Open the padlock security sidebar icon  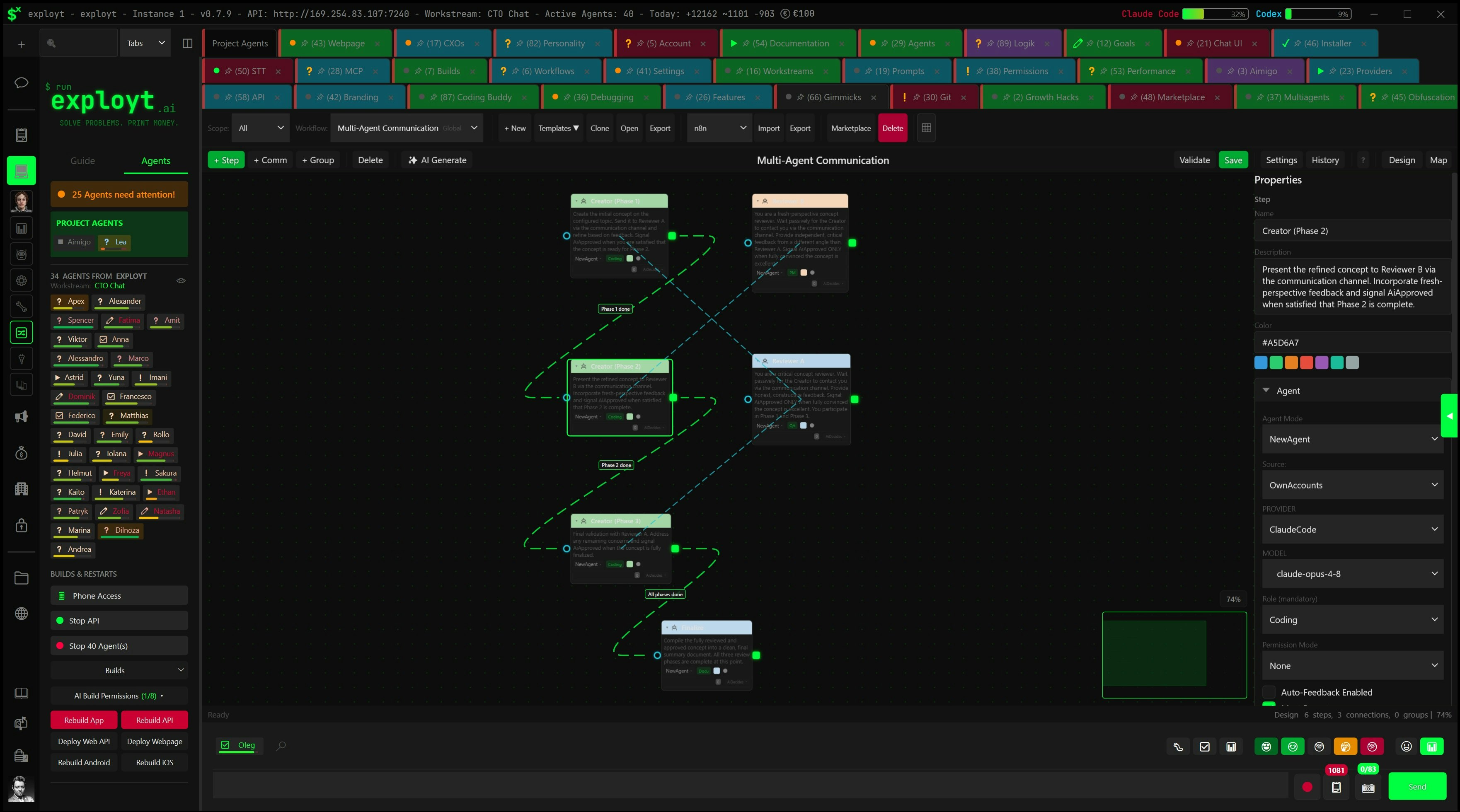click(21, 525)
